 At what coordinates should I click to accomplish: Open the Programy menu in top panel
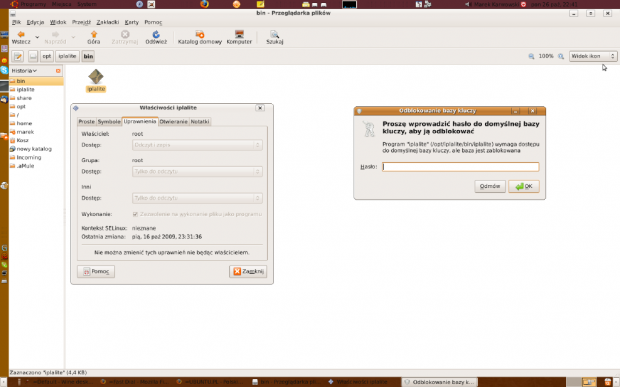pyautogui.click(x=33, y=4)
